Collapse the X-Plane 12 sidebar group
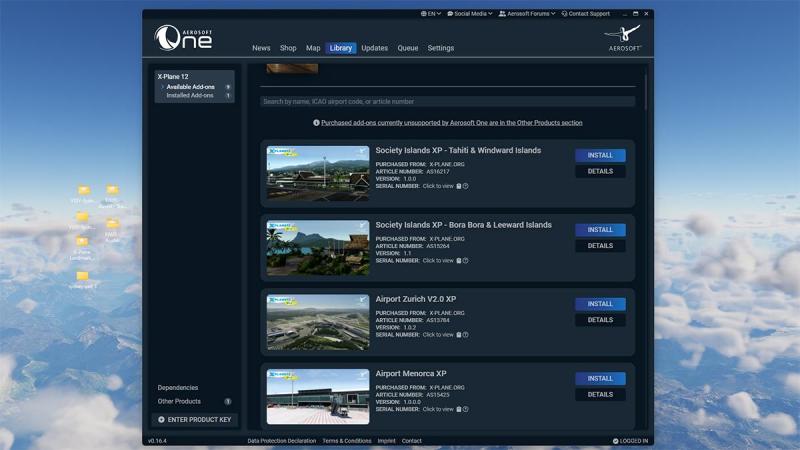Screen dimensions: 800x450 173,77
